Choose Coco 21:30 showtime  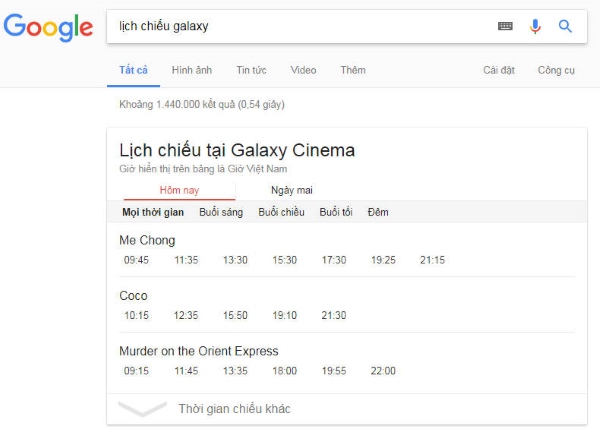tap(333, 315)
